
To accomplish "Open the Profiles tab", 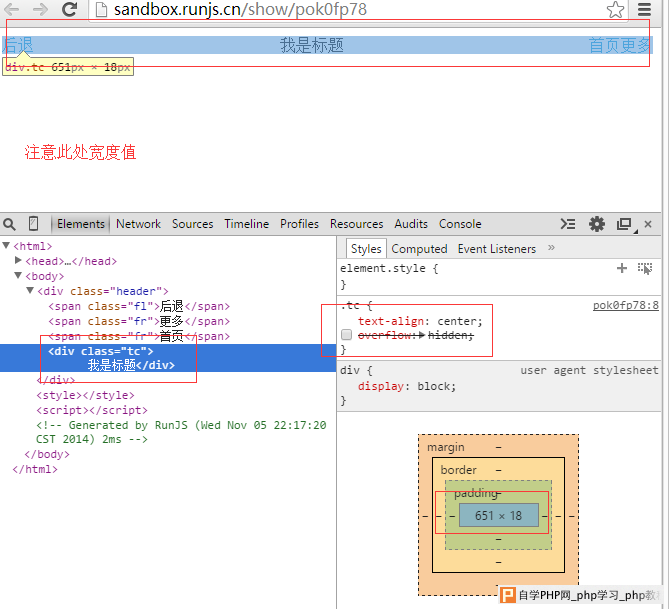I will pyautogui.click(x=299, y=224).
